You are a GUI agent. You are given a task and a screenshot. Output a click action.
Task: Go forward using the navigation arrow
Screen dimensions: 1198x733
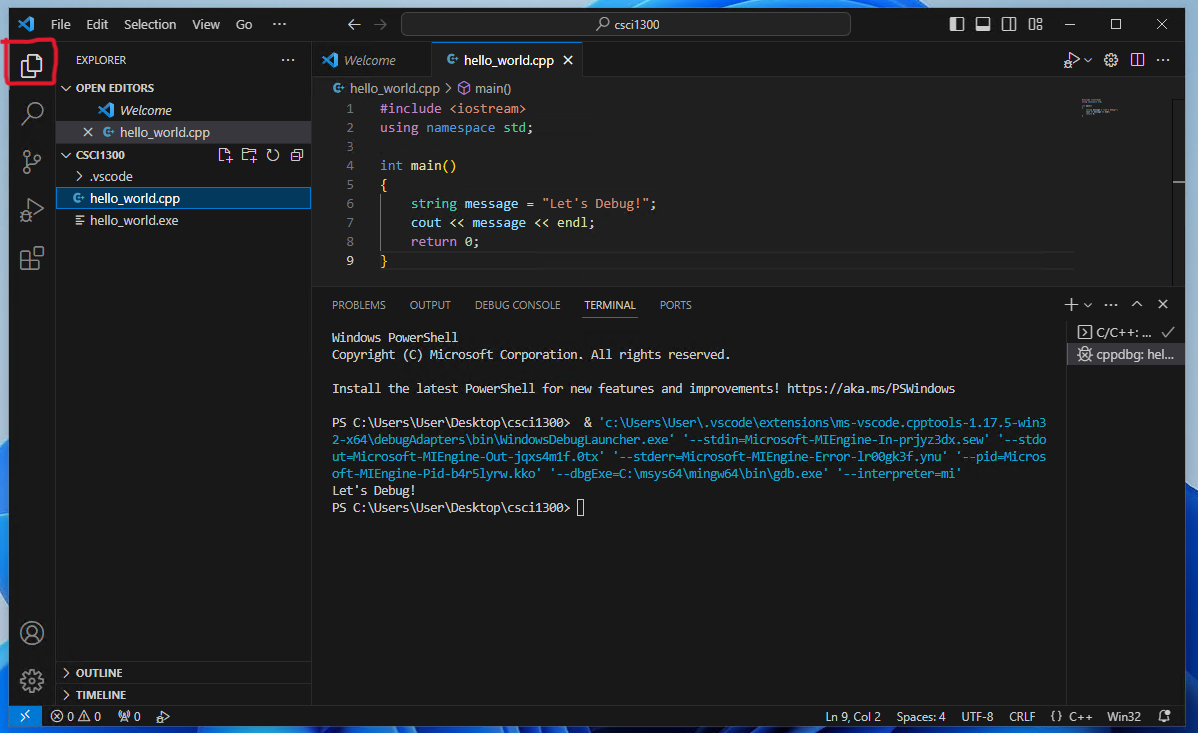[x=380, y=24]
